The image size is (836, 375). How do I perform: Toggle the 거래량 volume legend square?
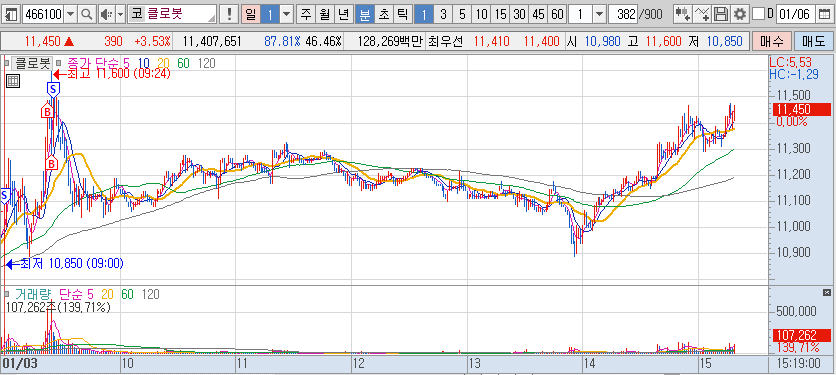7,294
